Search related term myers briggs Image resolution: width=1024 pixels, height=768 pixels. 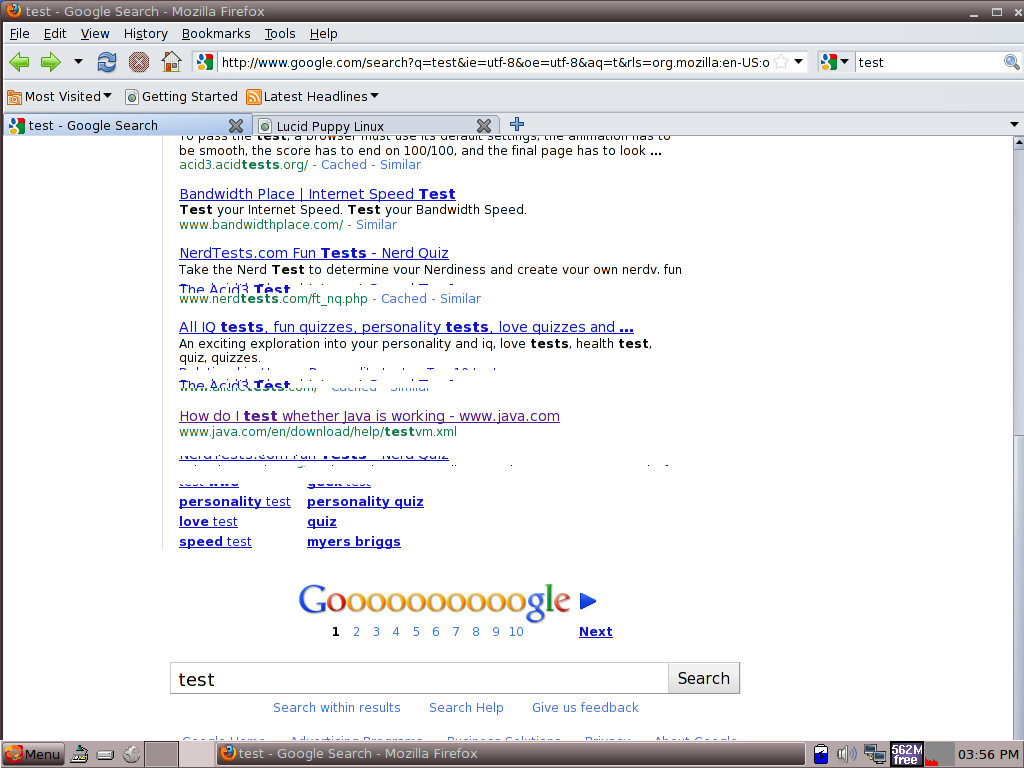354,541
